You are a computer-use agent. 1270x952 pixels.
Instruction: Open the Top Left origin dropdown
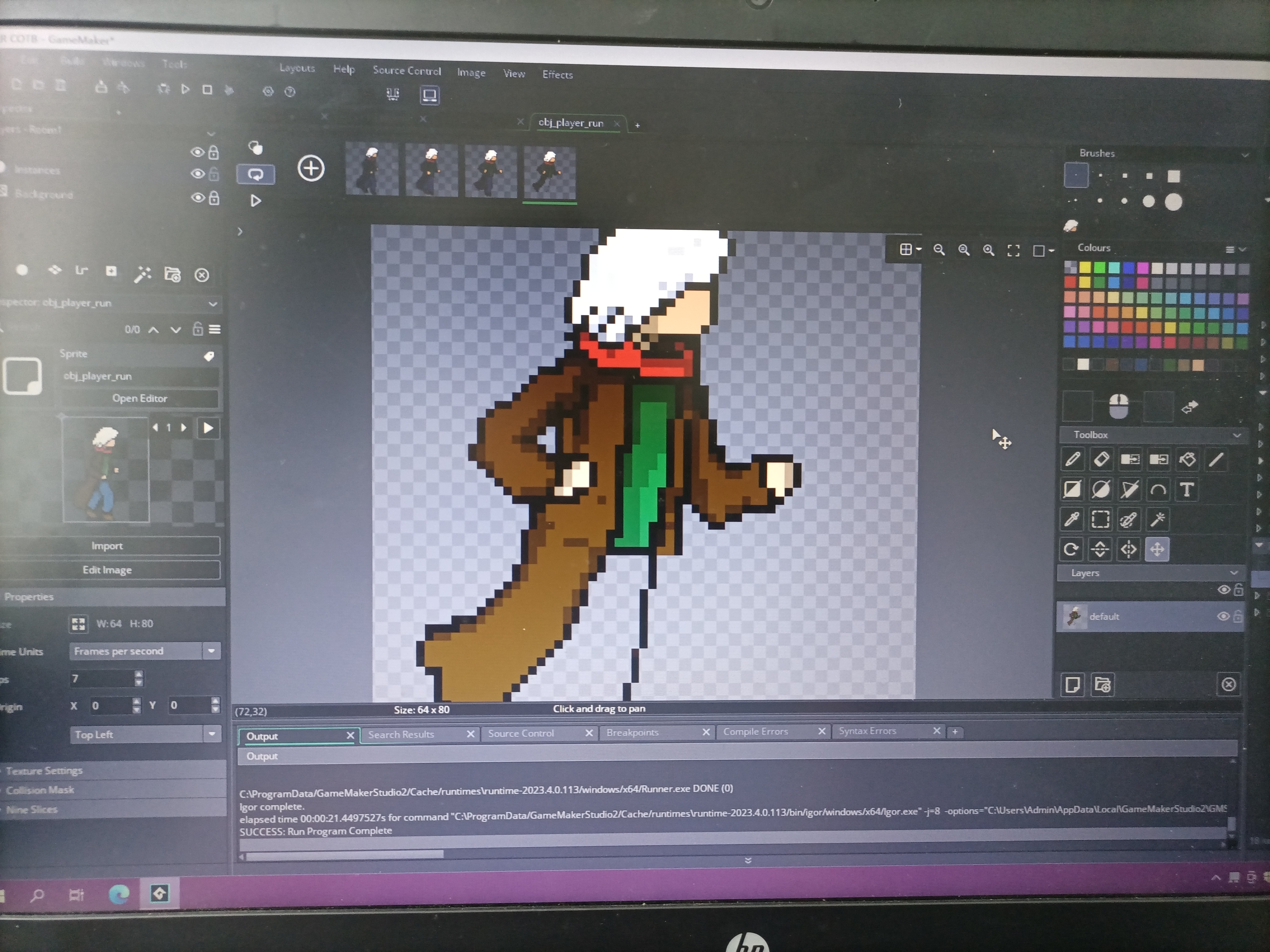(x=212, y=734)
